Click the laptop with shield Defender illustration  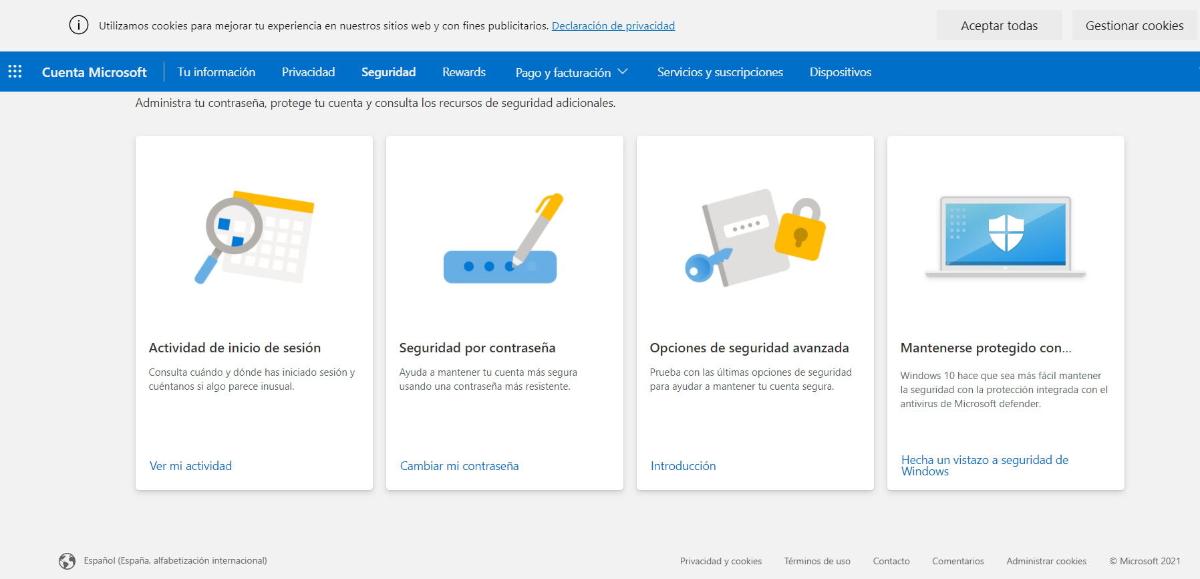tap(1005, 236)
